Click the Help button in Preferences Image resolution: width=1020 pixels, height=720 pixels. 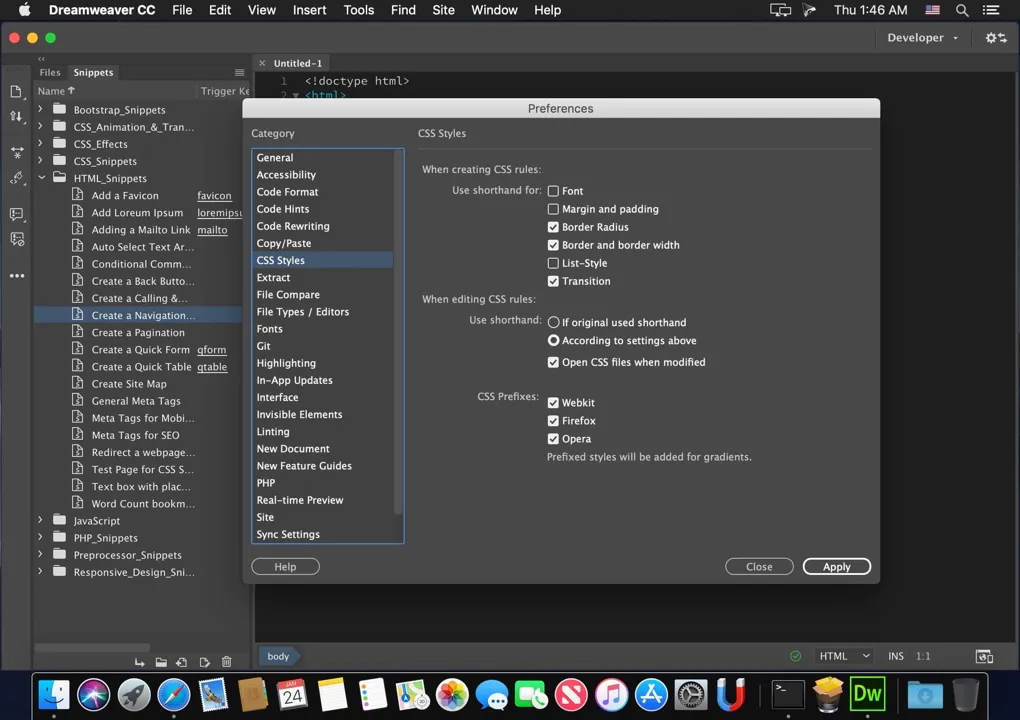tap(285, 567)
